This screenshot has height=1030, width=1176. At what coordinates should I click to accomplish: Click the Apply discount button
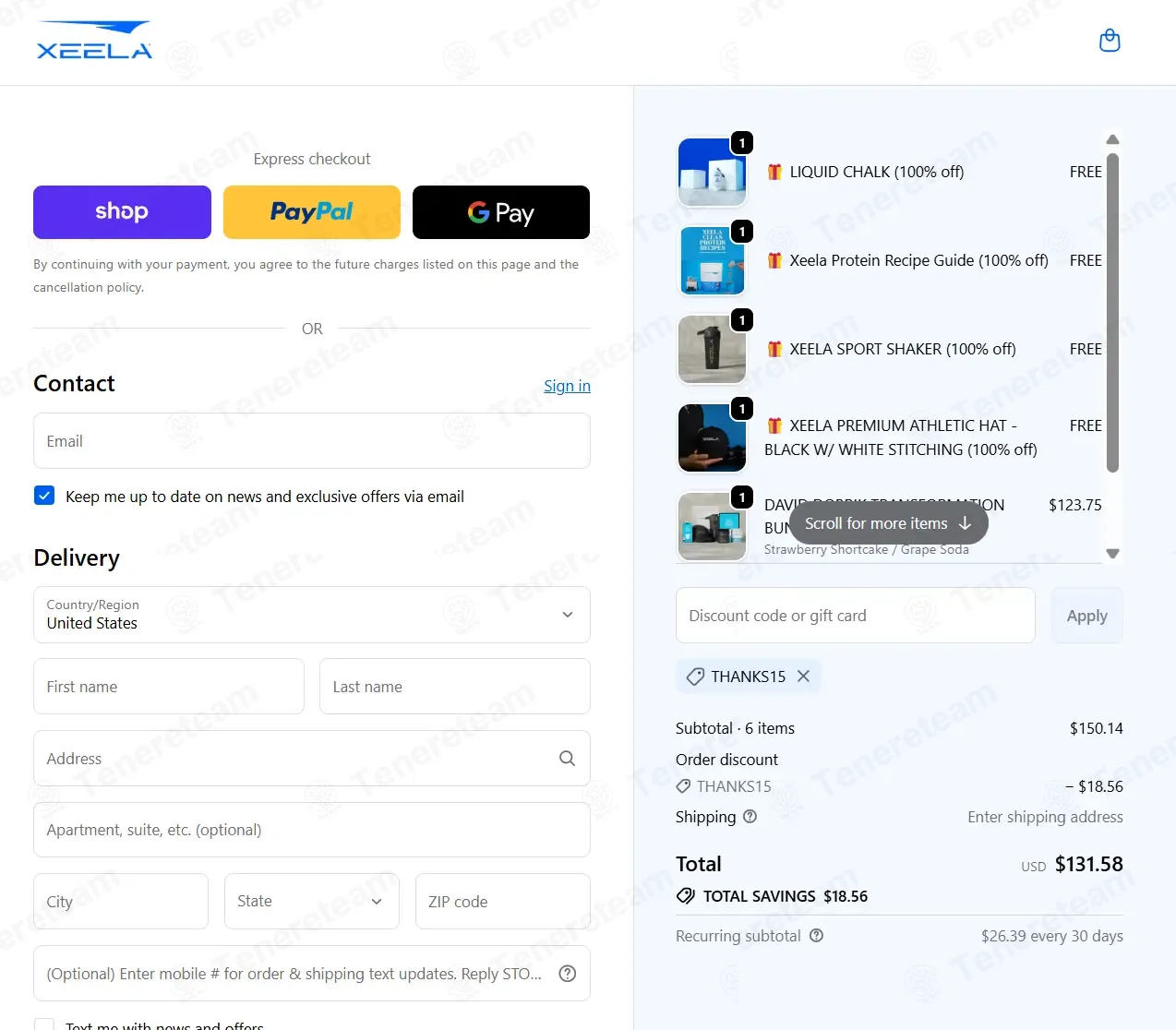1087,616
